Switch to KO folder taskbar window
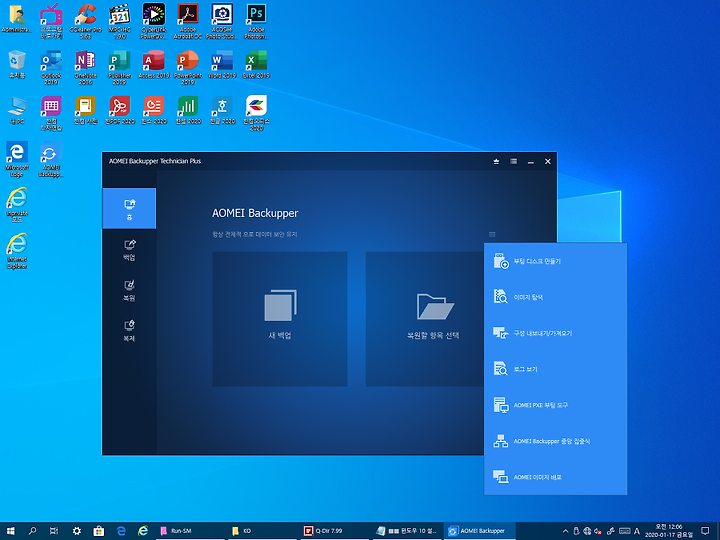Screen dimensions: 720x540 coord(262,531)
